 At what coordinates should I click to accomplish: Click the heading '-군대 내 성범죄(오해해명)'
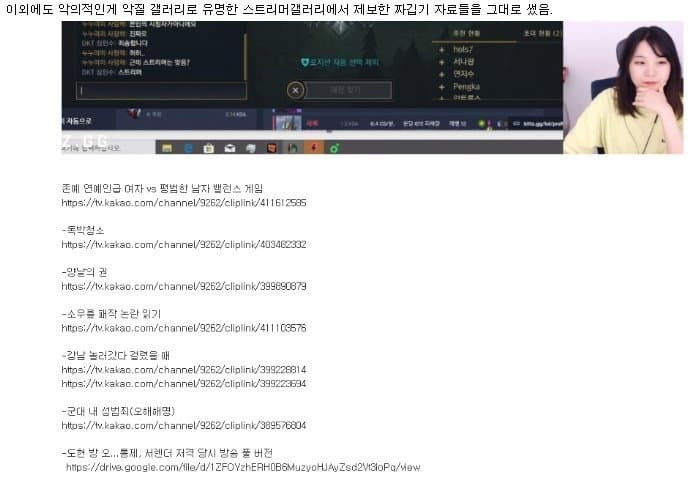[118, 411]
